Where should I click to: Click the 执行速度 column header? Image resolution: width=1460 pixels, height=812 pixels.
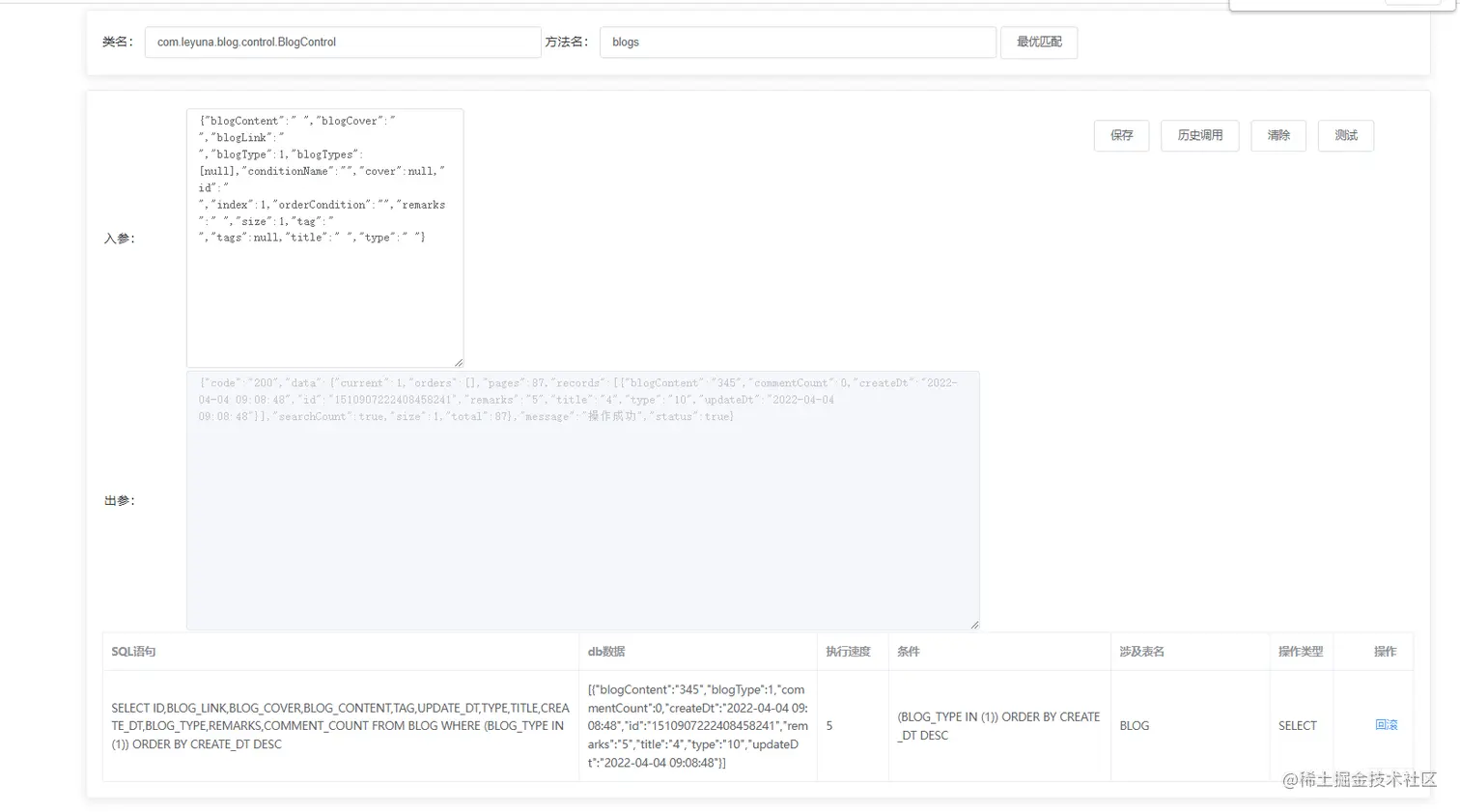[x=853, y=652]
